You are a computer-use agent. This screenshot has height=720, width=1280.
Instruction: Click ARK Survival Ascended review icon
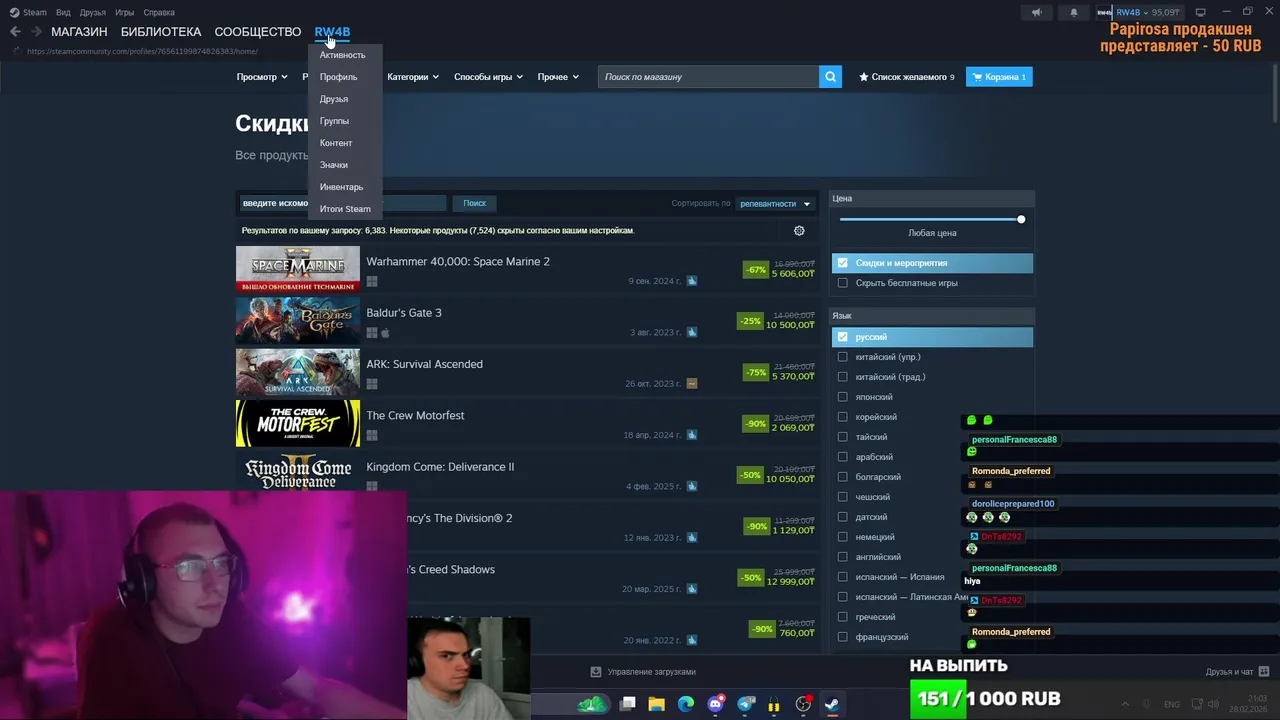tap(692, 384)
